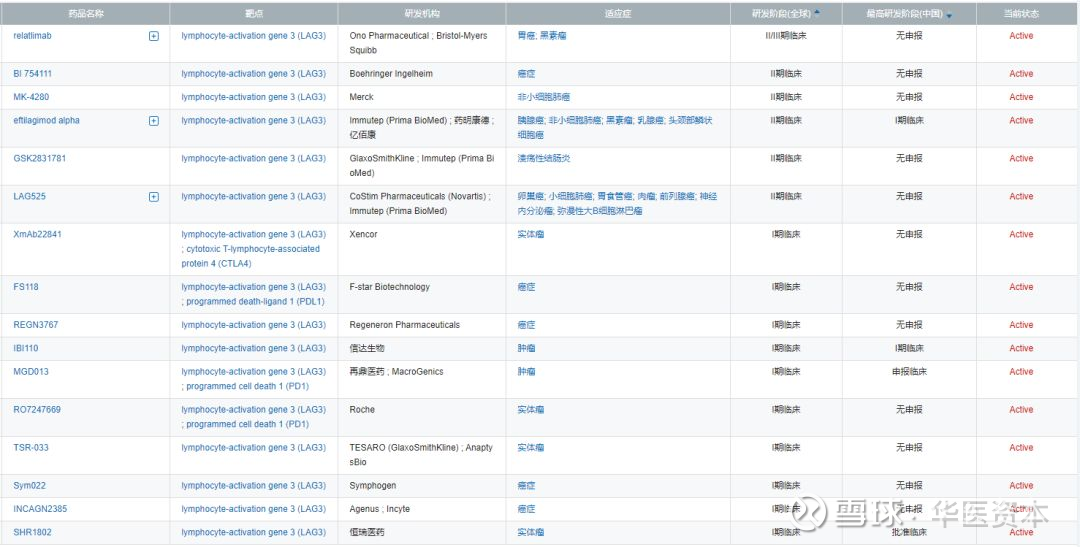Open the IBI110 drug link
1080x547 pixels.
26,348
